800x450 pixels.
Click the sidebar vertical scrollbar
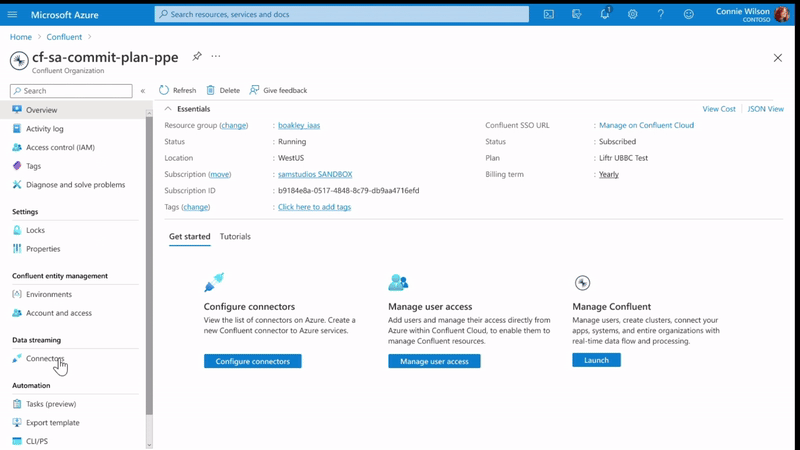(x=149, y=265)
